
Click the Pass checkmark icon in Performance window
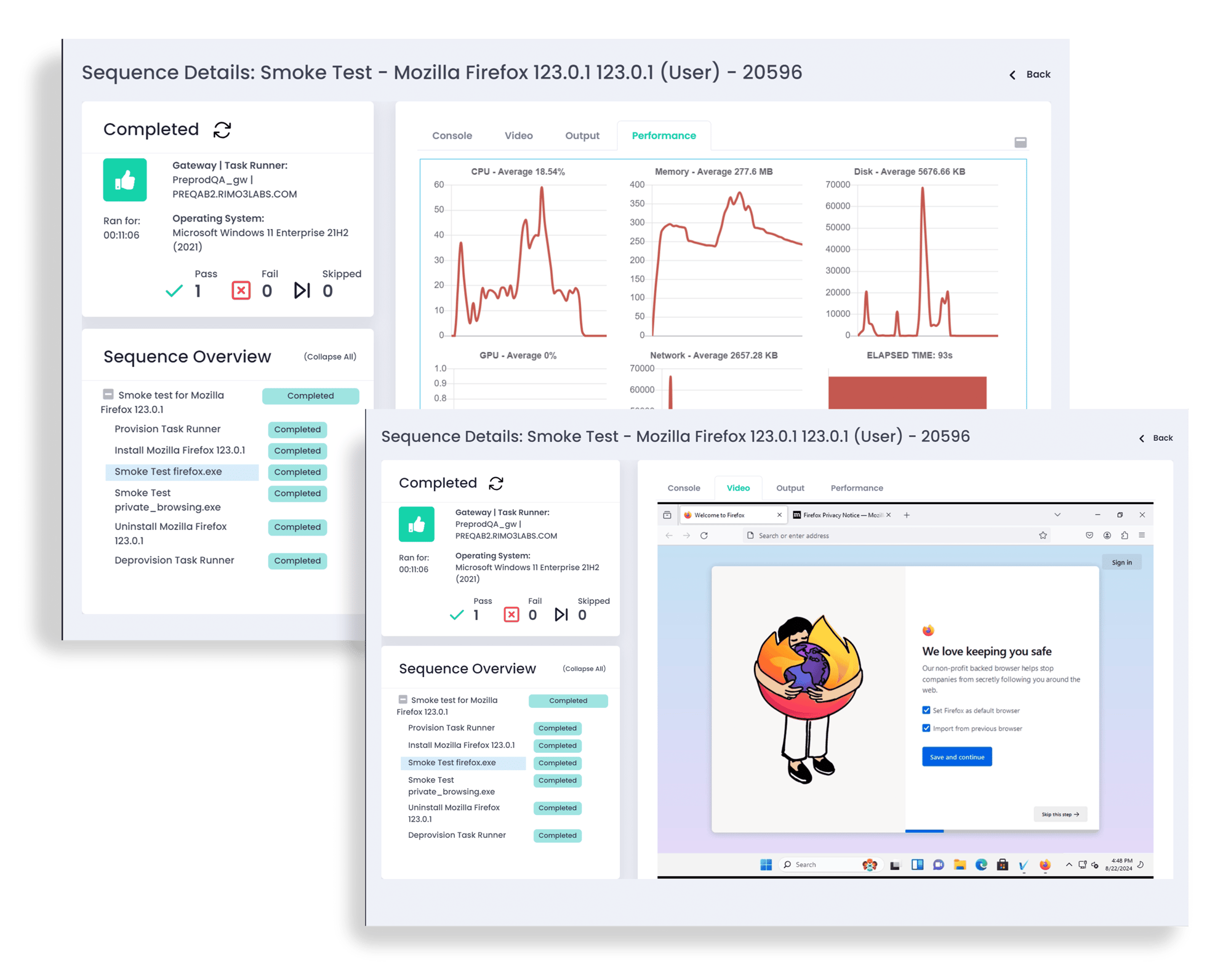point(174,291)
